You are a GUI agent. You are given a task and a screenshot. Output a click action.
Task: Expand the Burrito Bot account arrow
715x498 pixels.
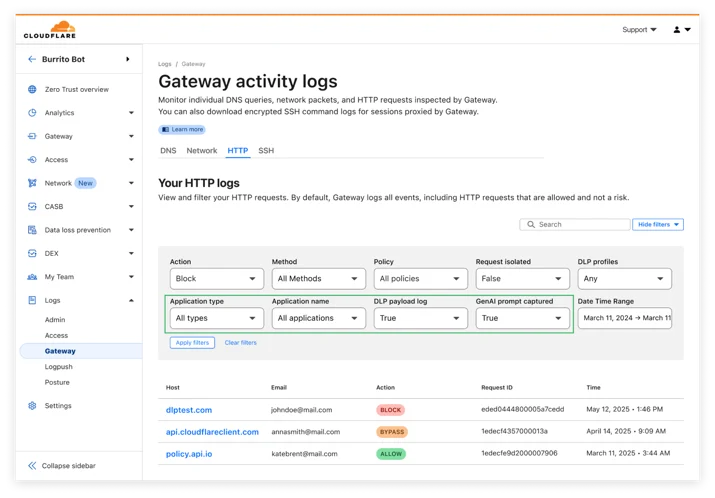[128, 59]
